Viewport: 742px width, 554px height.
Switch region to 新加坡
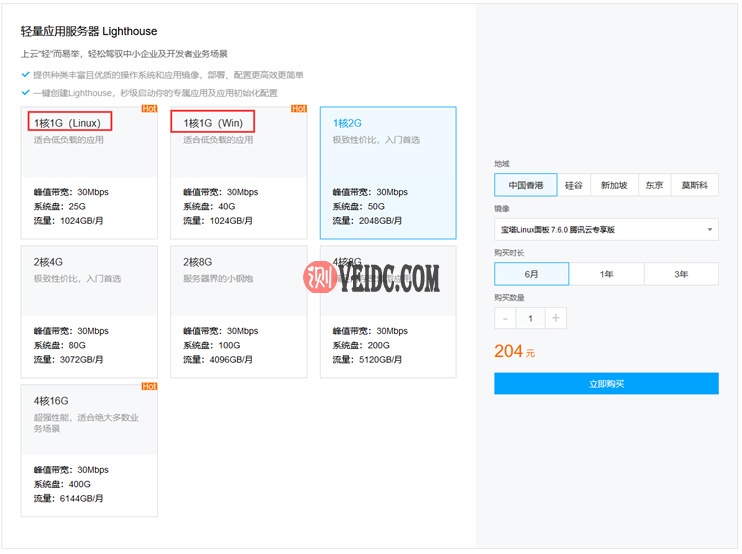614,185
